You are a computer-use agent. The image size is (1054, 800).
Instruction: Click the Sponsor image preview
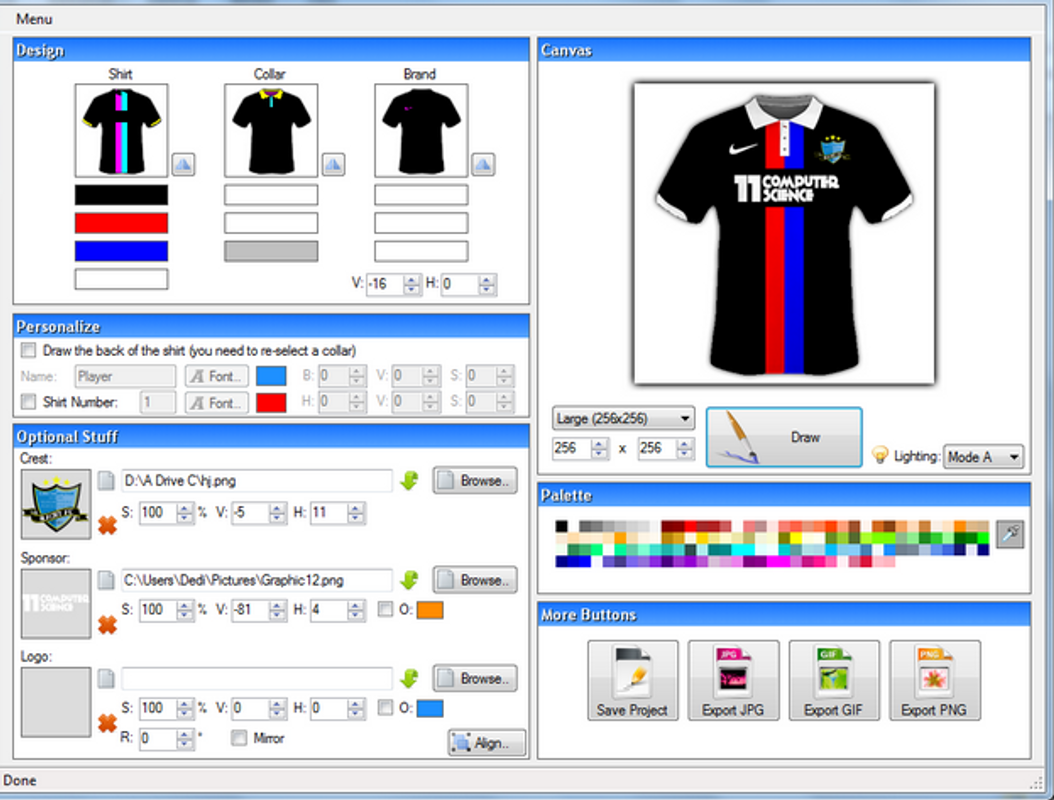pos(56,603)
